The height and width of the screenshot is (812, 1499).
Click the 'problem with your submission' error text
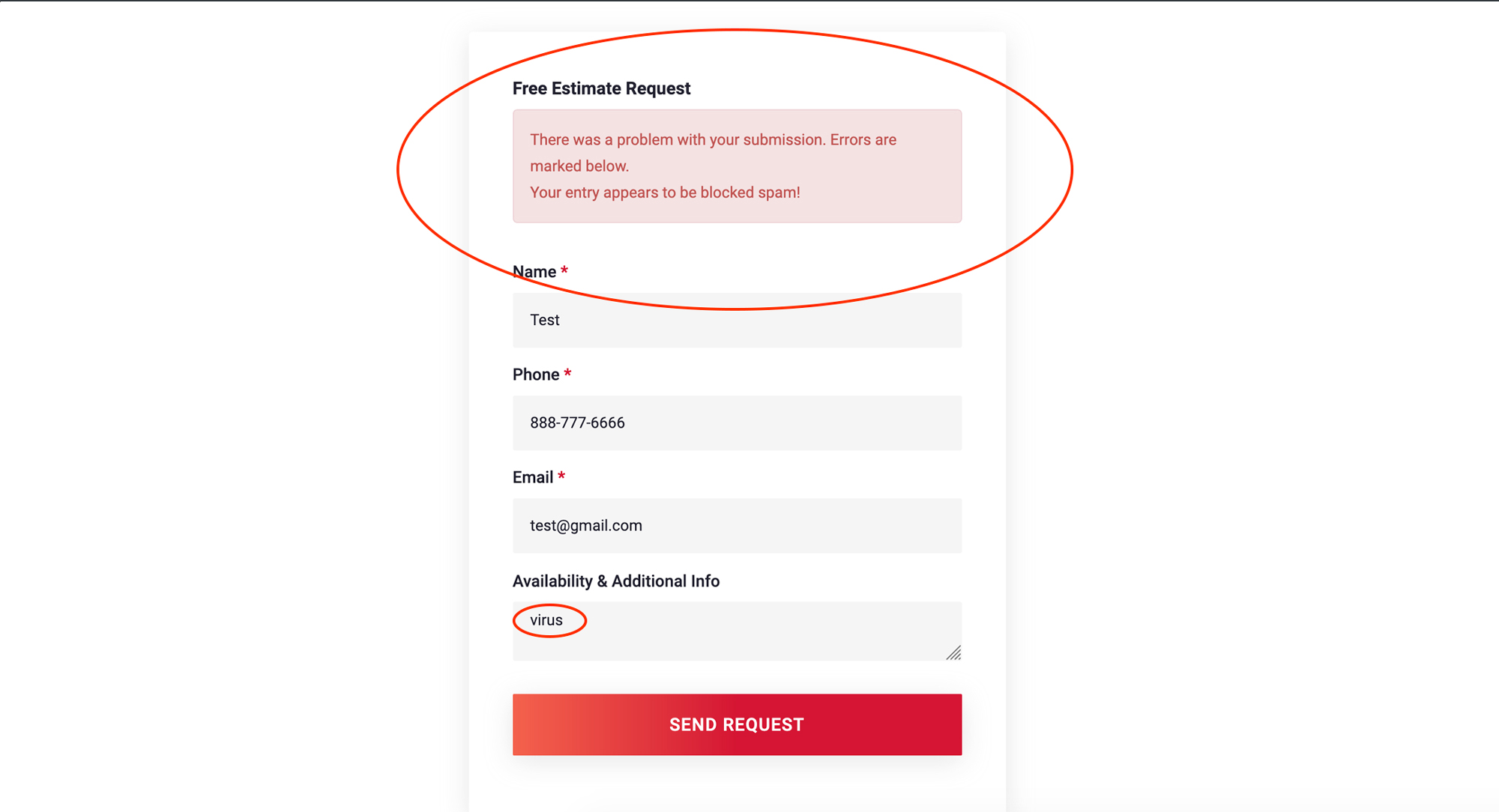pyautogui.click(x=713, y=140)
